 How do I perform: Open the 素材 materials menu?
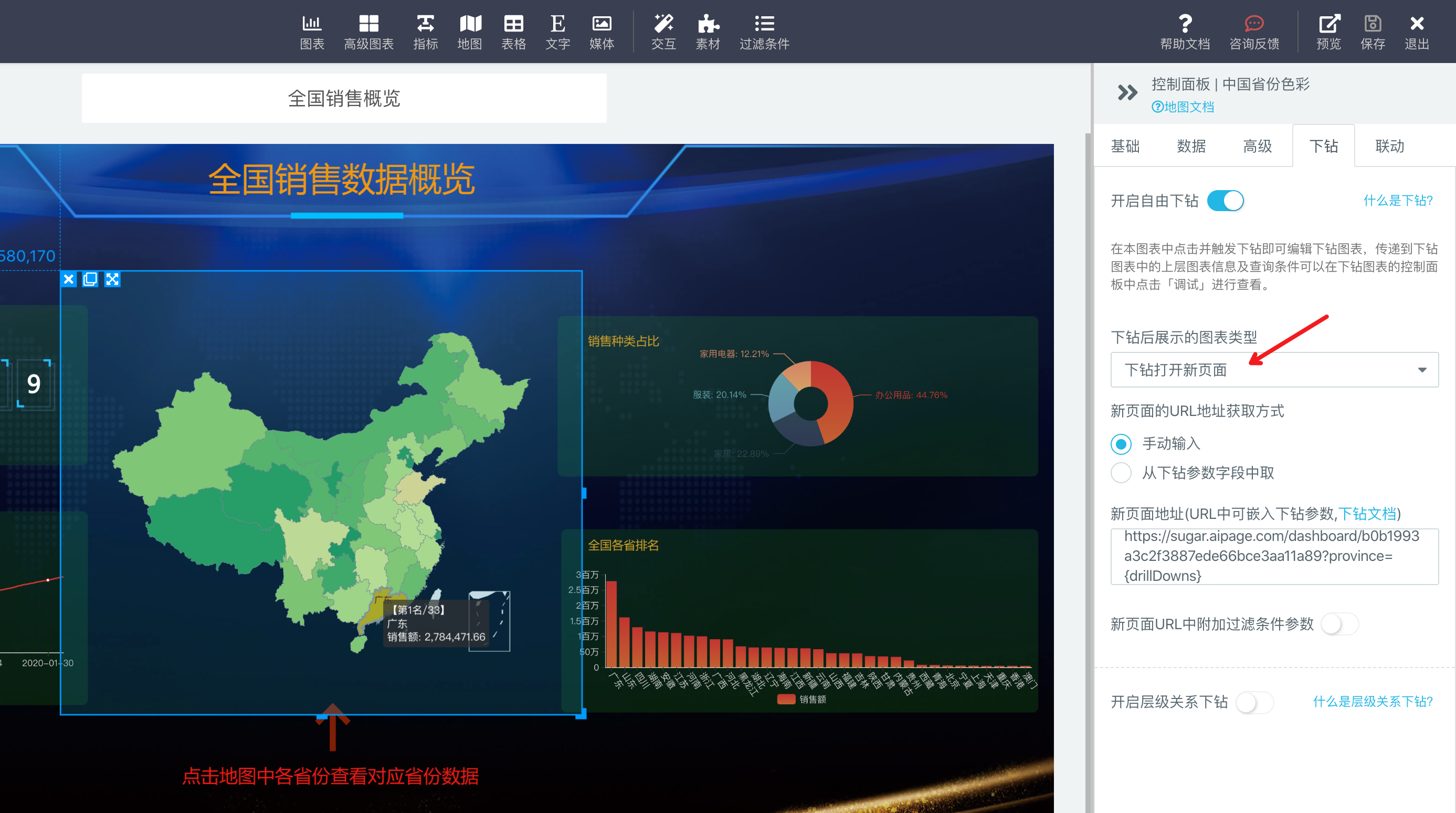(708, 32)
